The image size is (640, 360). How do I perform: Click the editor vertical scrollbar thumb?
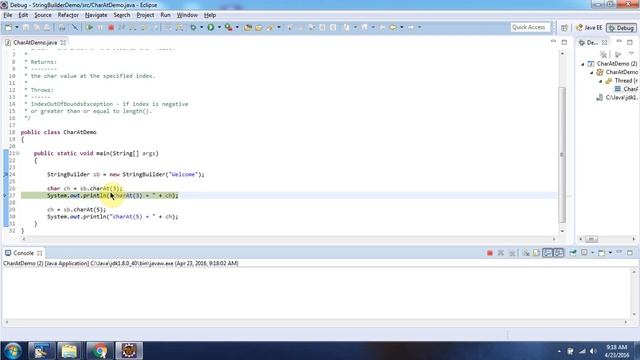pos(562,154)
